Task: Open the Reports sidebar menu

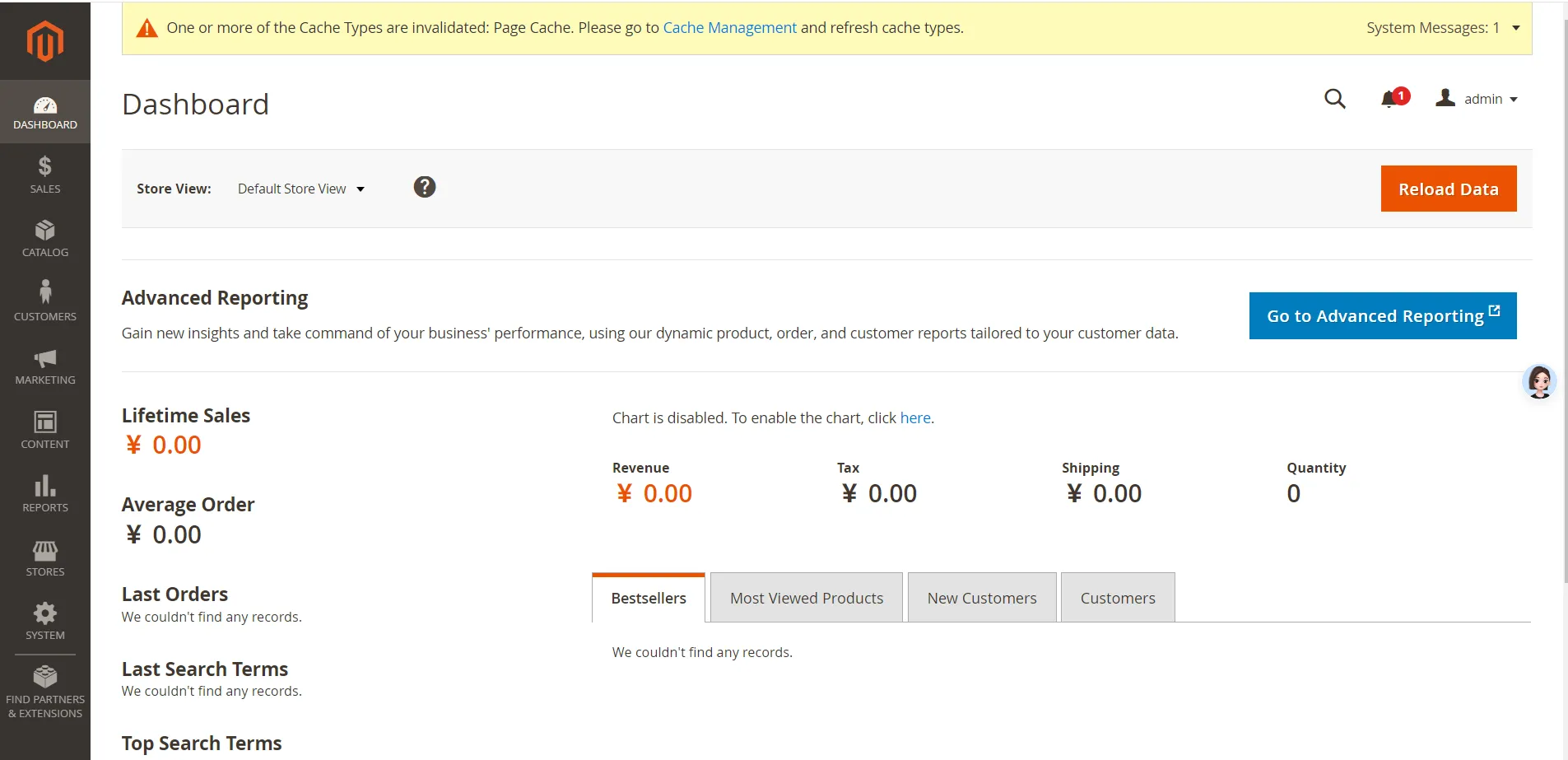Action: 45,494
